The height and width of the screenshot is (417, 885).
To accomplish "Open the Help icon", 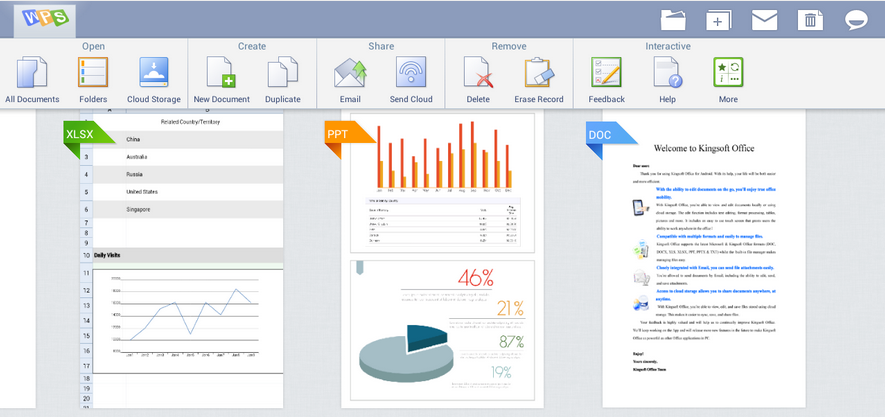I will 667,72.
